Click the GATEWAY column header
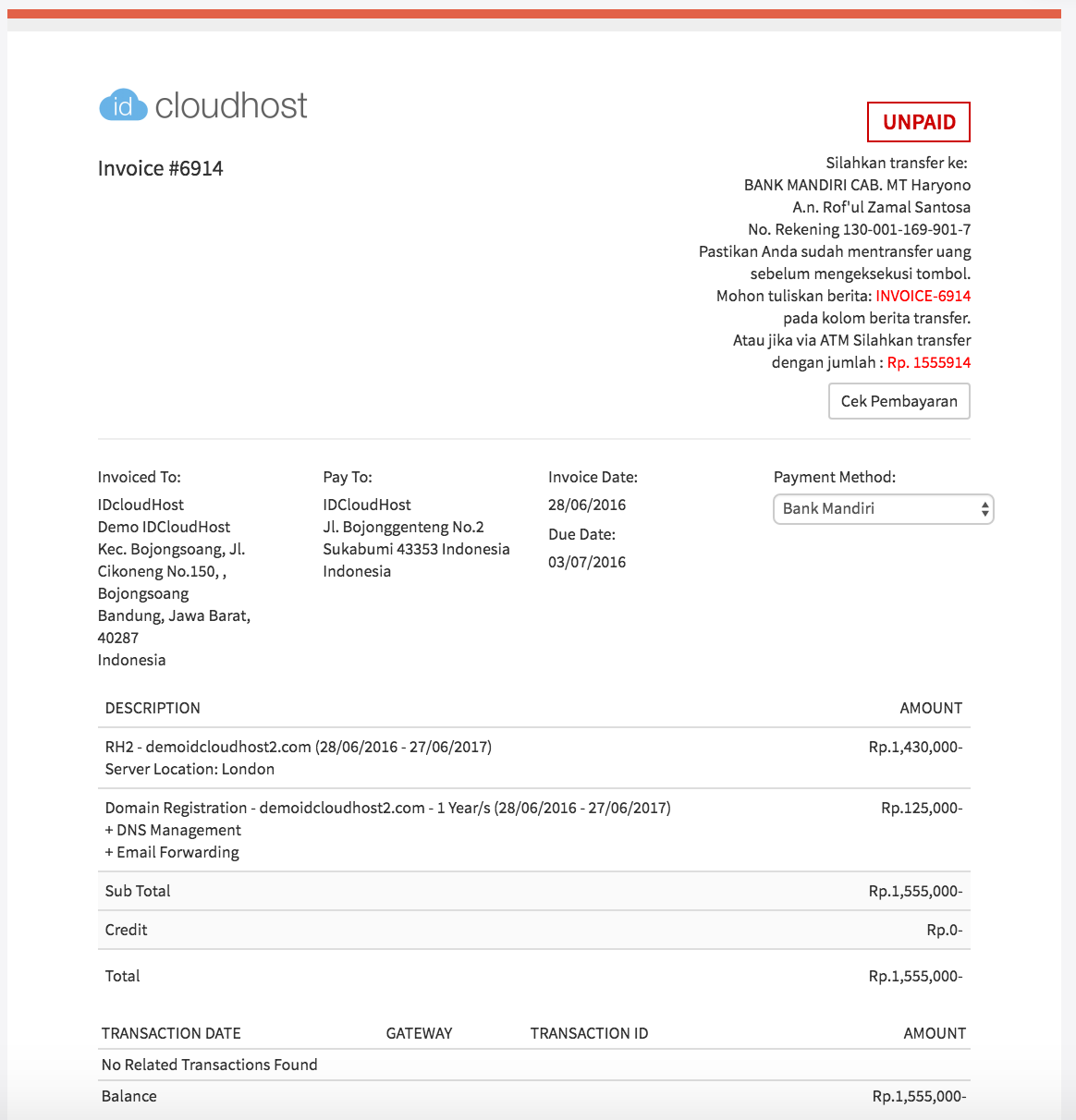This screenshot has height=1120, width=1076. 419,1033
